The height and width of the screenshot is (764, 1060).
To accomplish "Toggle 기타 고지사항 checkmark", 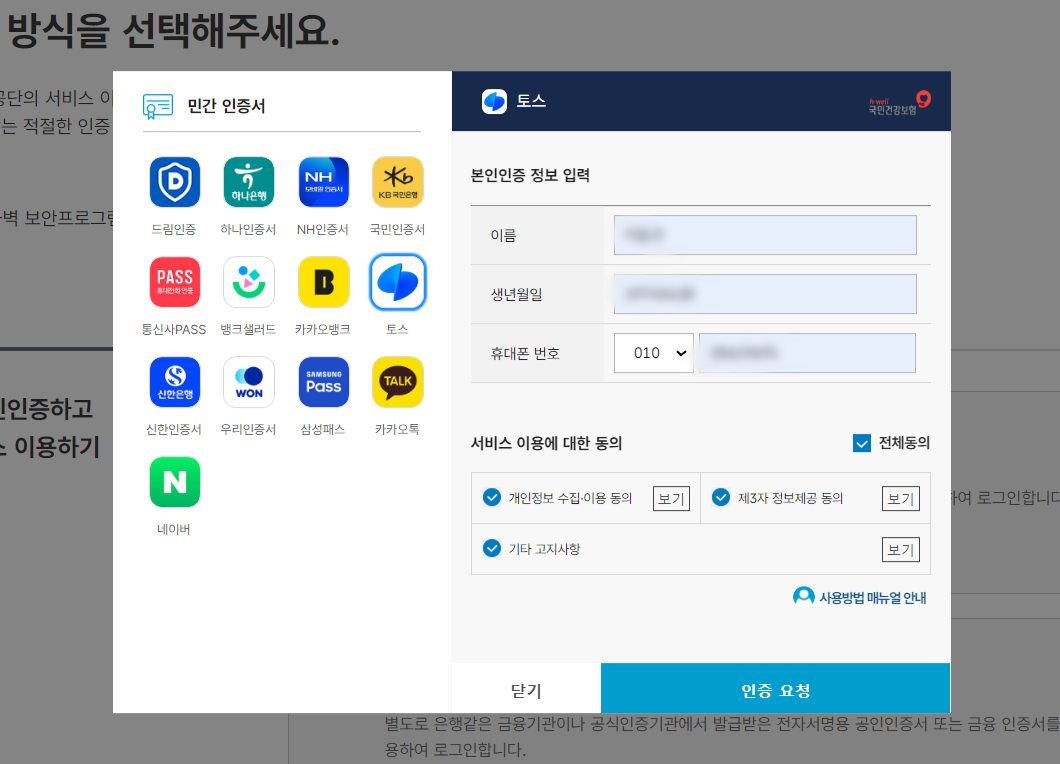I will [x=491, y=548].
